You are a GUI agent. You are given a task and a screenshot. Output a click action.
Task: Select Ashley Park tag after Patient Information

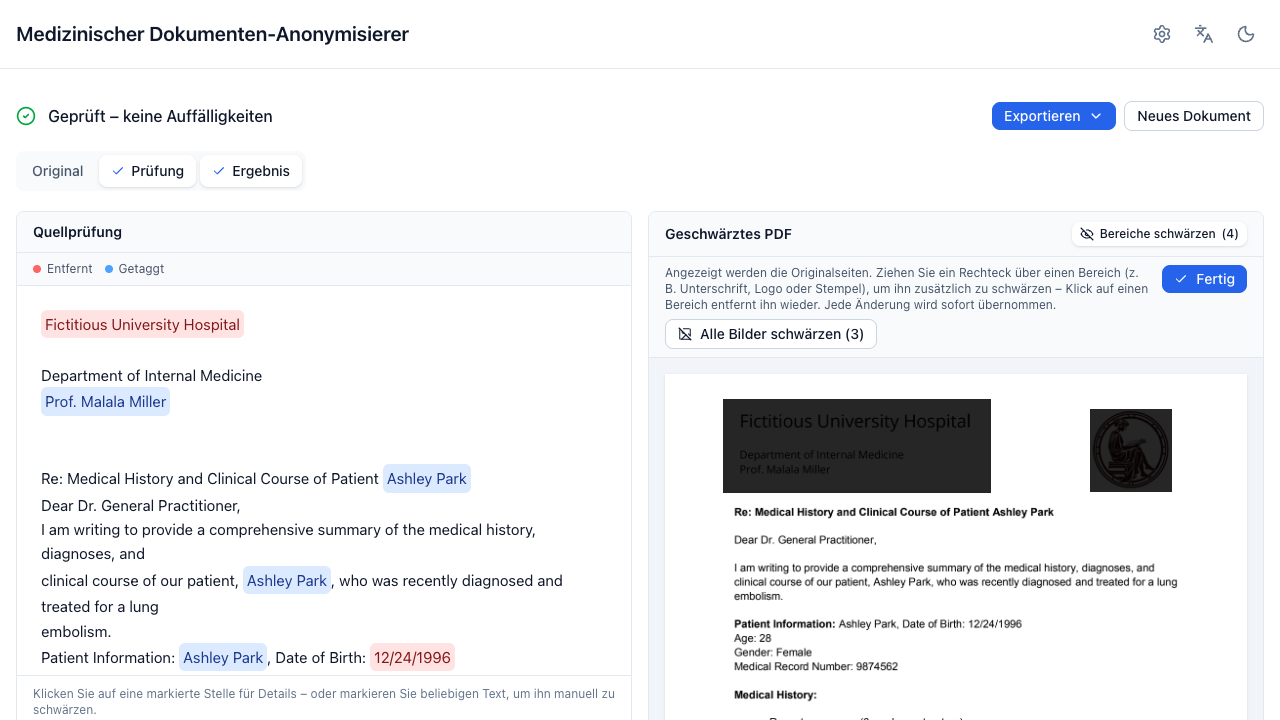click(x=223, y=658)
